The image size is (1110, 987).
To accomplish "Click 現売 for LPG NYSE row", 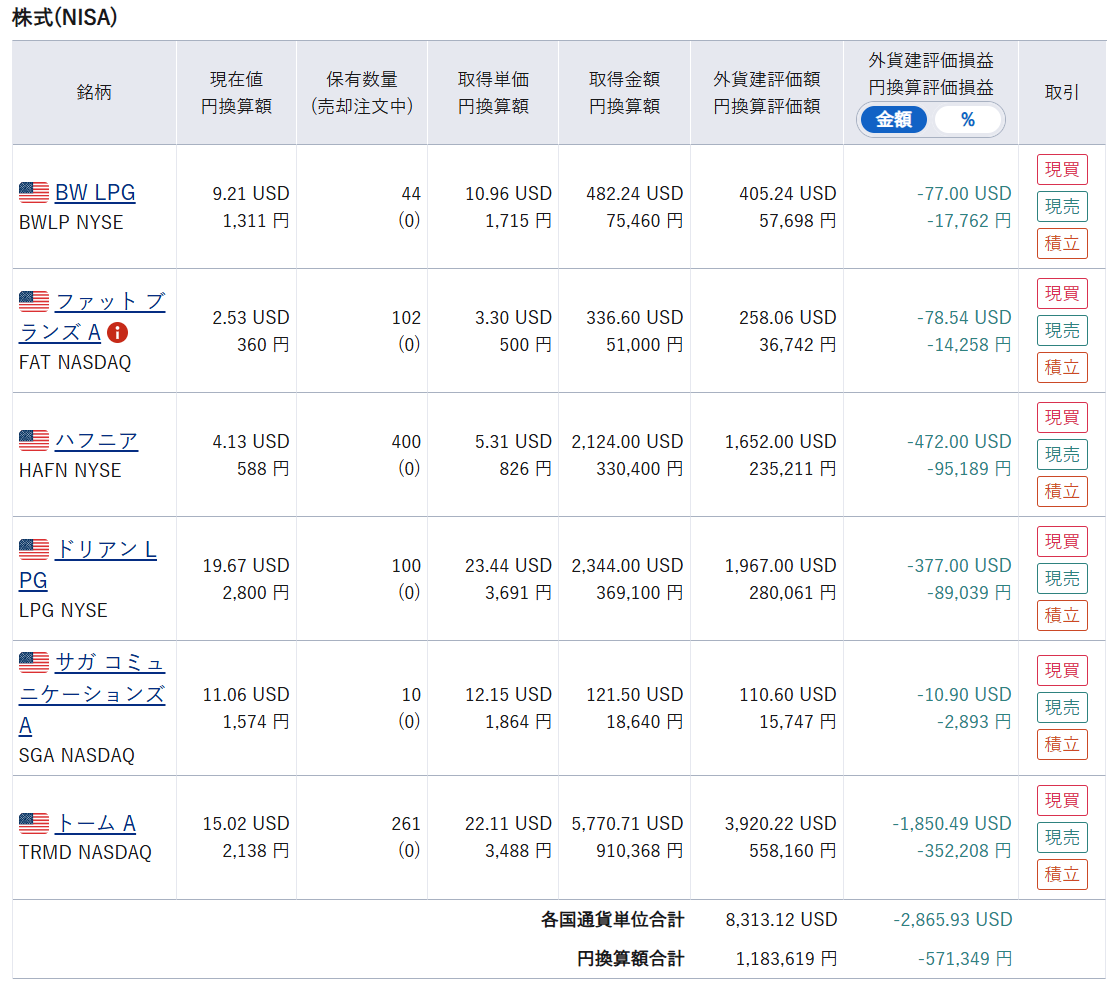I will (x=1062, y=578).
